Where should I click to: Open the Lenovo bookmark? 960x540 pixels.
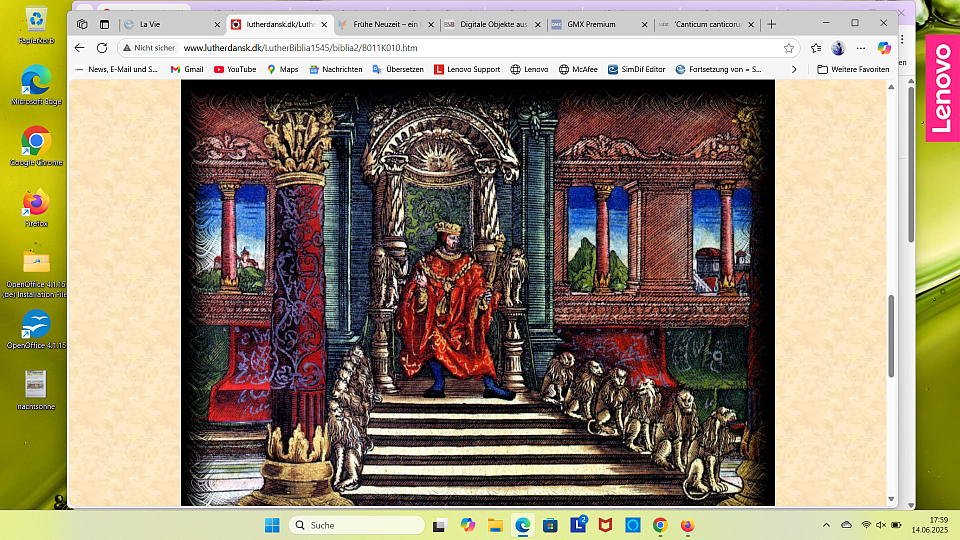(x=529, y=69)
